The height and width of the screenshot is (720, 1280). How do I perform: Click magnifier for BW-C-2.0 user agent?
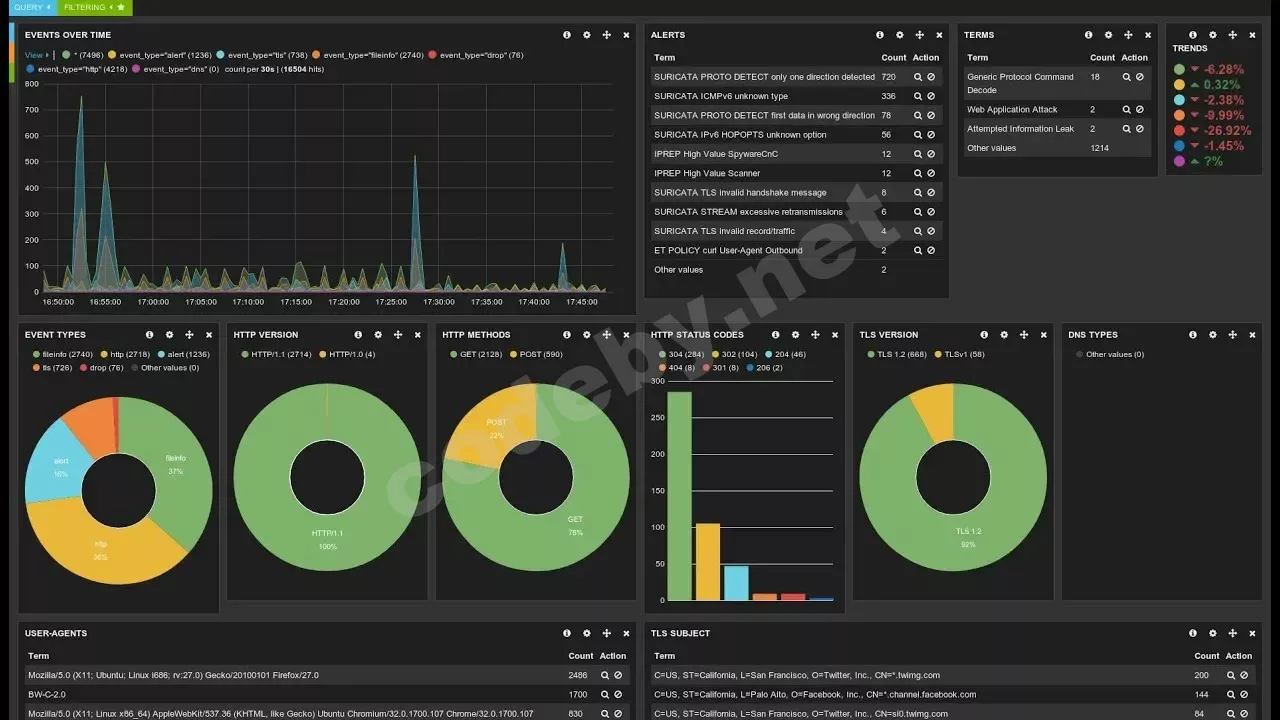604,695
